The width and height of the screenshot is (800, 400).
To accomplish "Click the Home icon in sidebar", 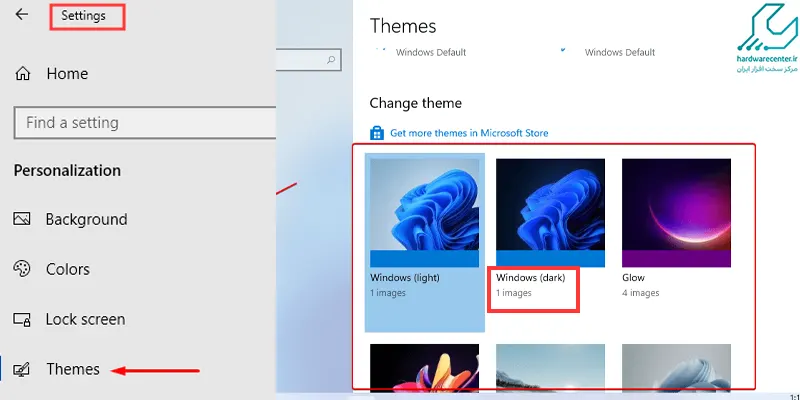I will coord(22,74).
